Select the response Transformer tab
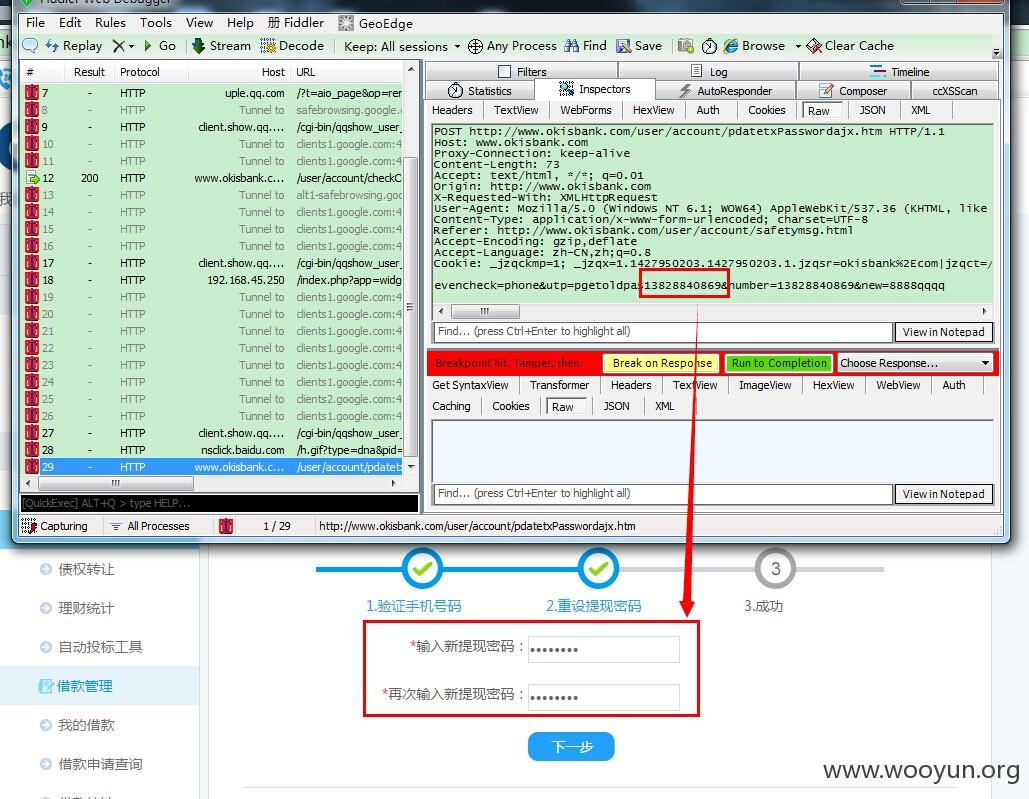 point(559,385)
